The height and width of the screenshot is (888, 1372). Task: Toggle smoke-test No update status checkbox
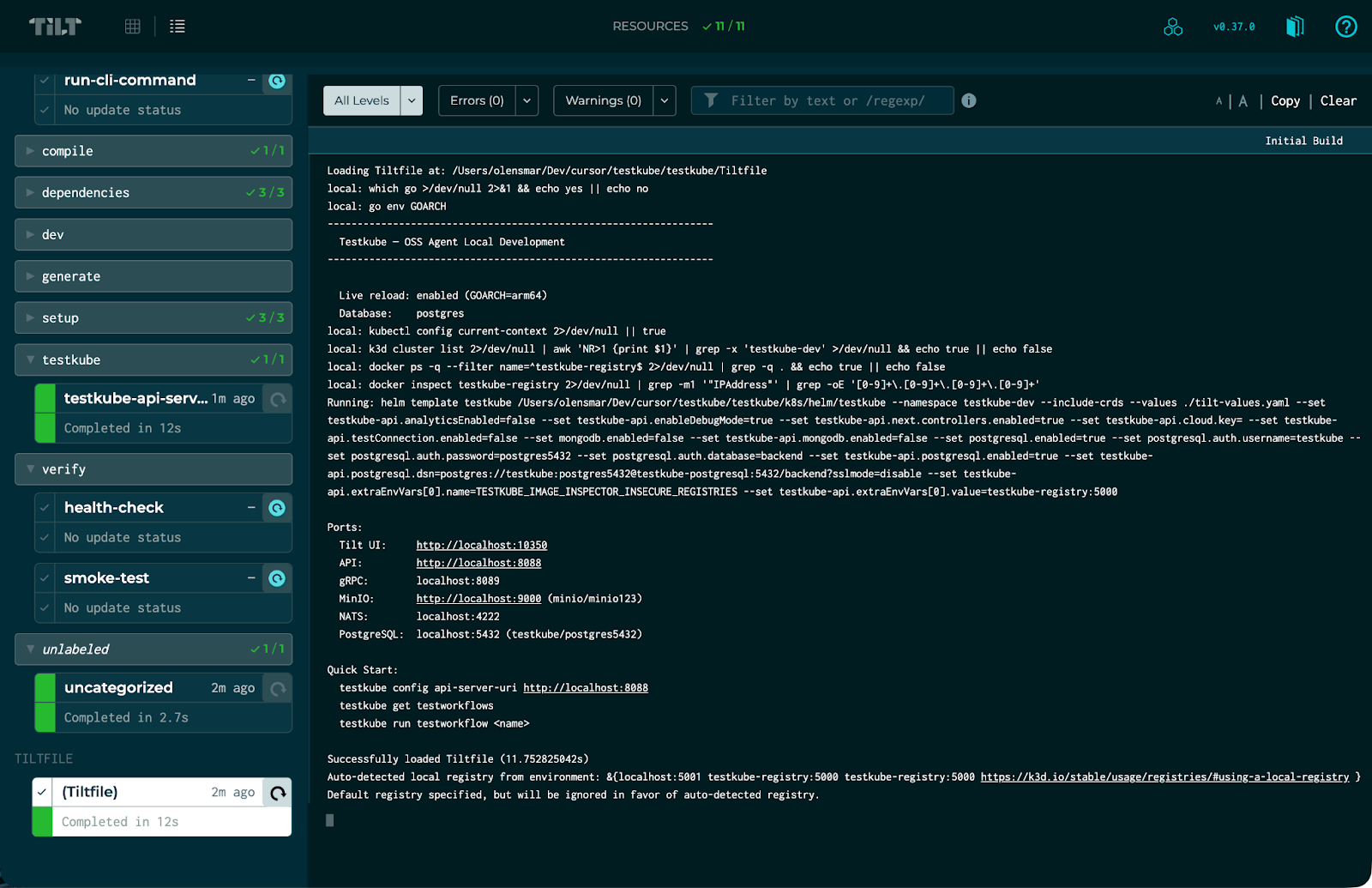pos(45,607)
